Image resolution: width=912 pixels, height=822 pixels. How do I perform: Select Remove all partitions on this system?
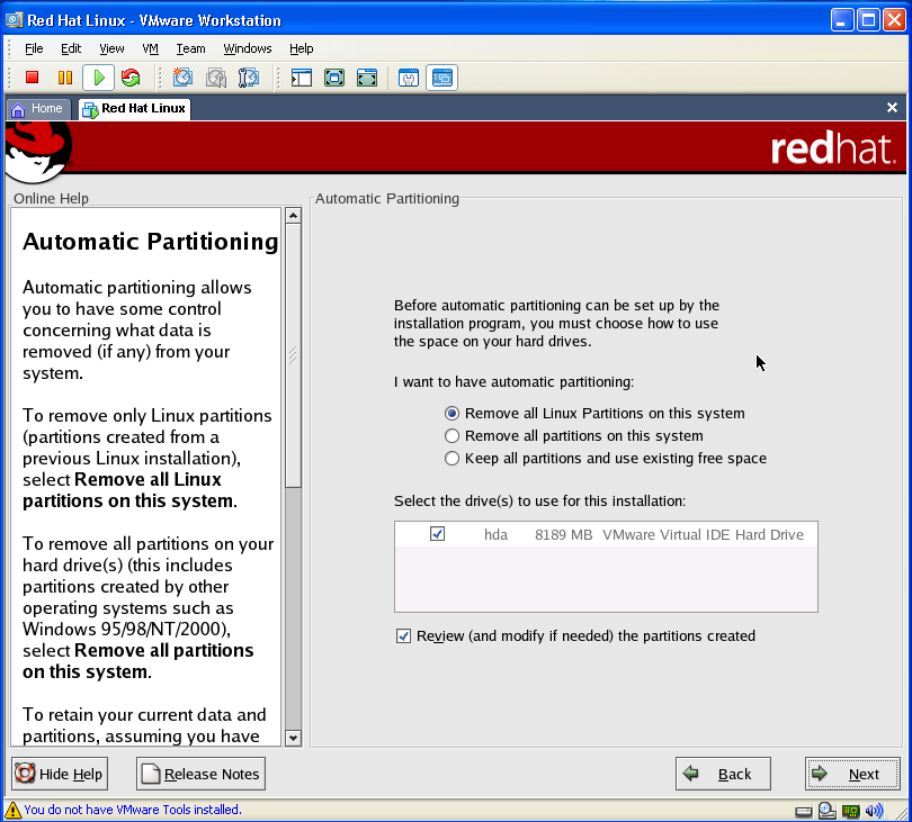click(x=452, y=436)
